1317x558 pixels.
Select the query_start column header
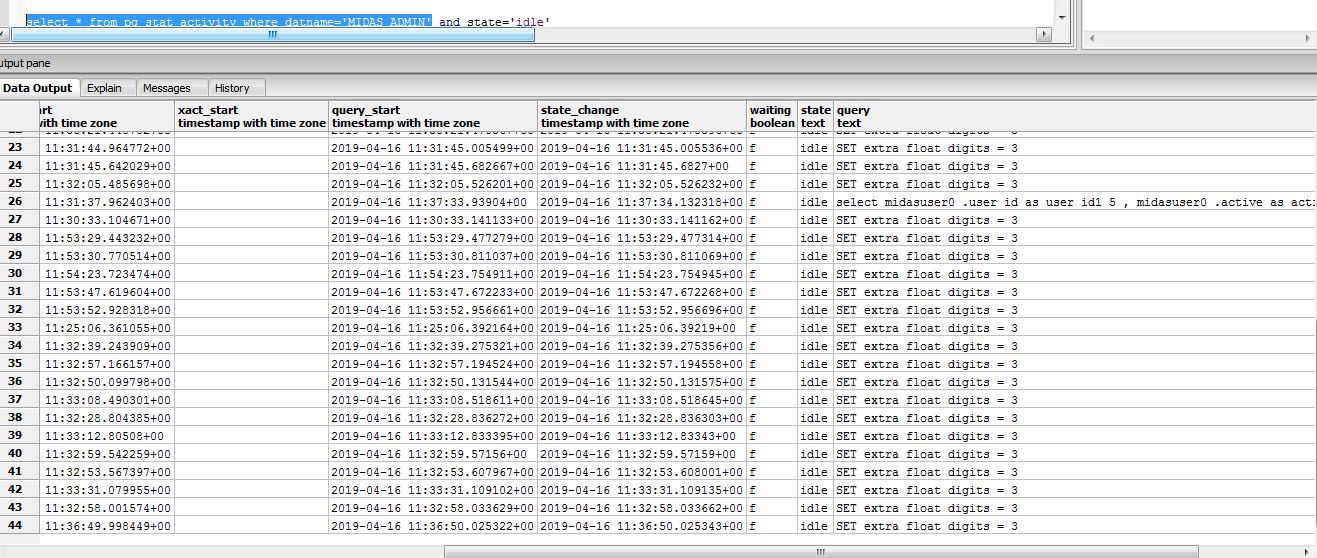click(433, 116)
